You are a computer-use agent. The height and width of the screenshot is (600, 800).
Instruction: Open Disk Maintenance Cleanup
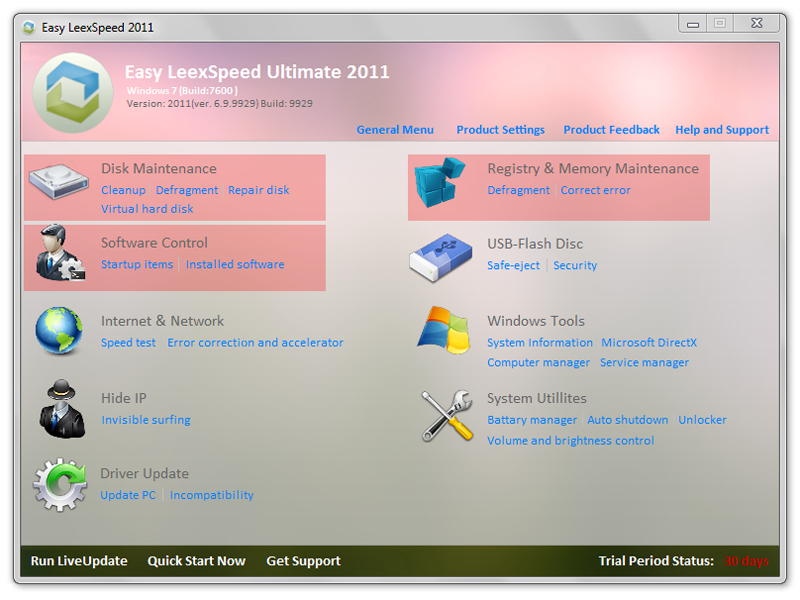point(123,190)
